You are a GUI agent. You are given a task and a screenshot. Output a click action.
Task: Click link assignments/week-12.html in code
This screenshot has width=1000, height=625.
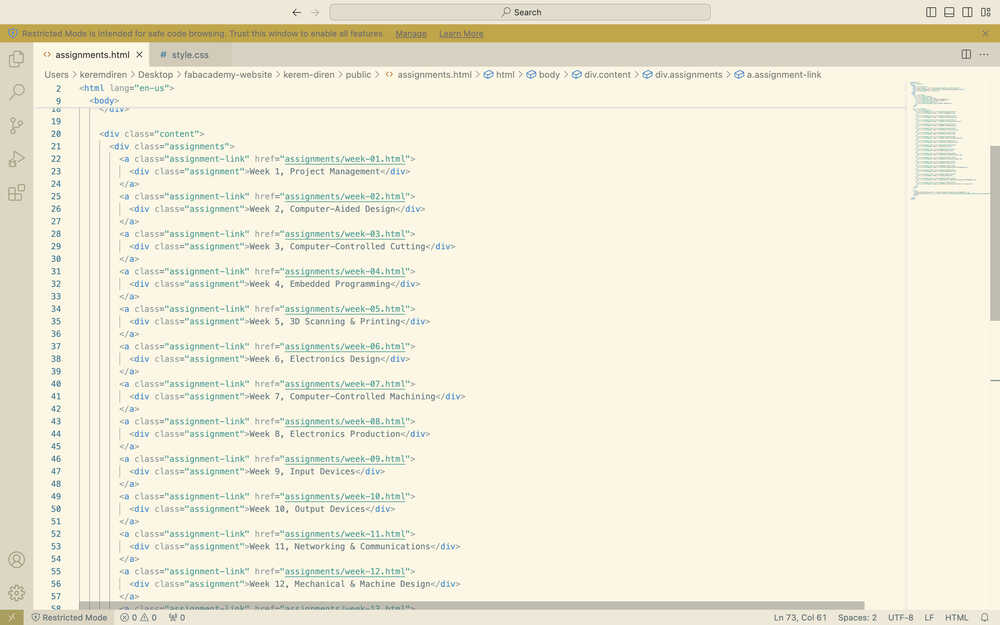point(345,571)
